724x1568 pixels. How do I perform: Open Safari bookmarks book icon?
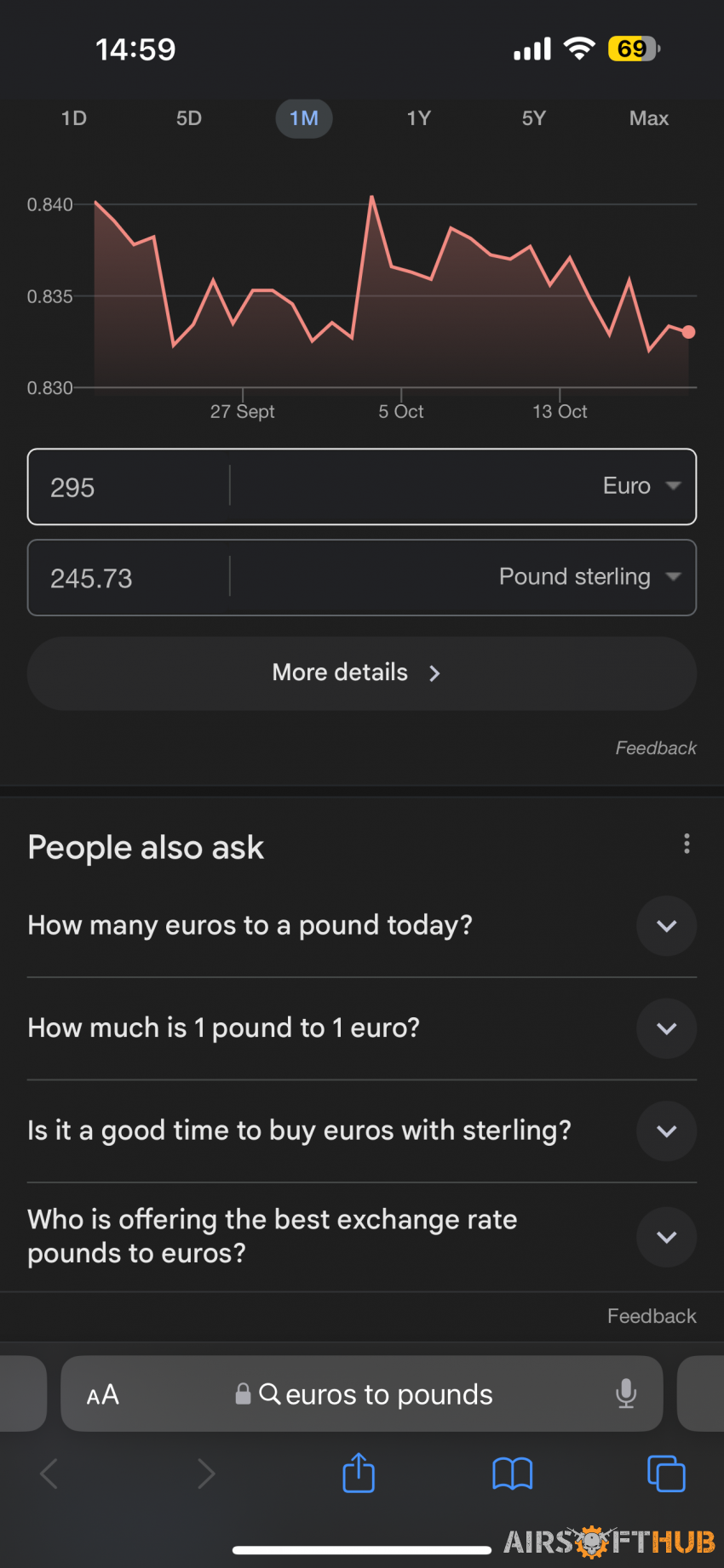(512, 1474)
